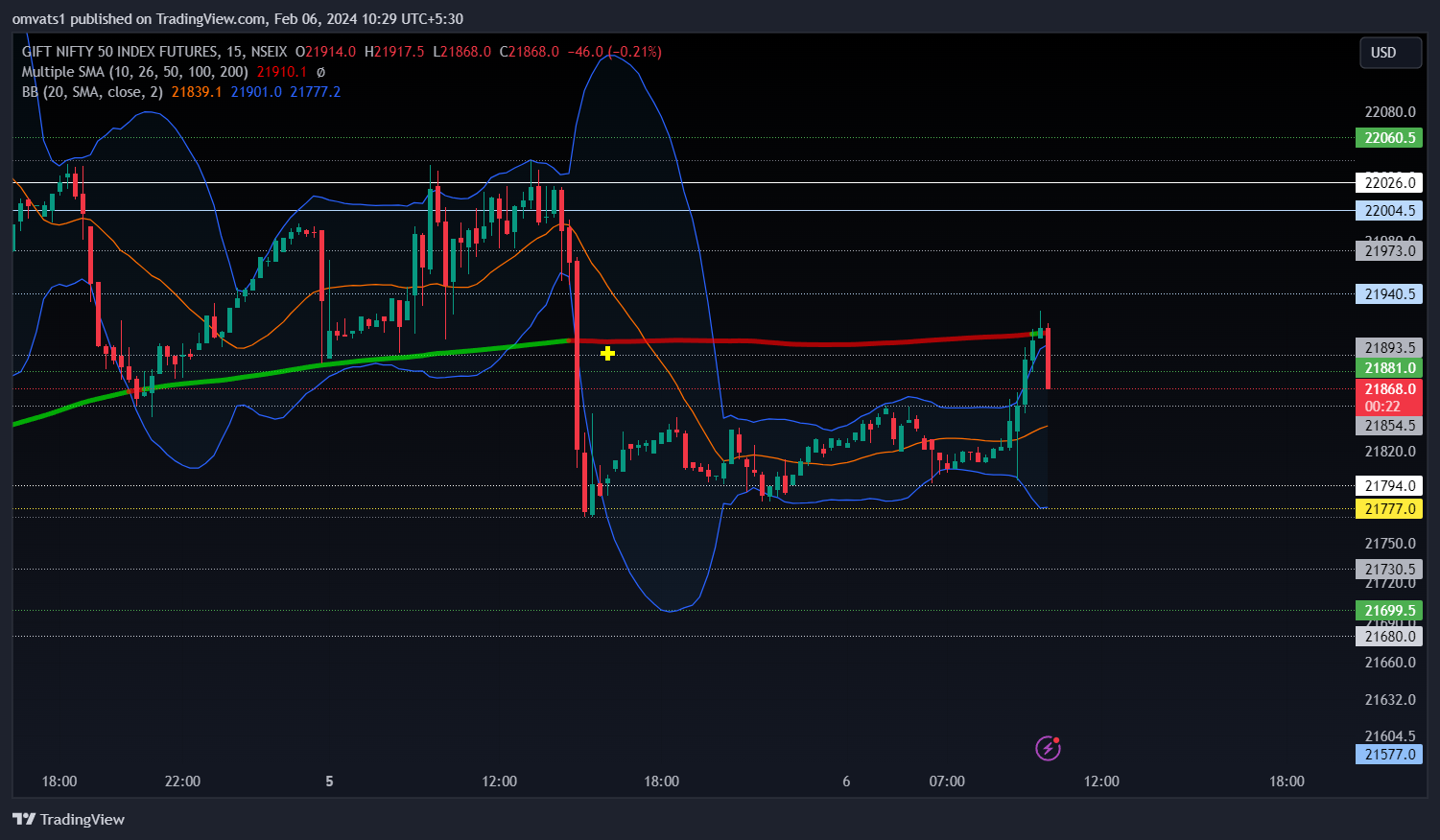The height and width of the screenshot is (840, 1440).
Task: Click the 21632.0 price axis tick
Action: point(1390,700)
